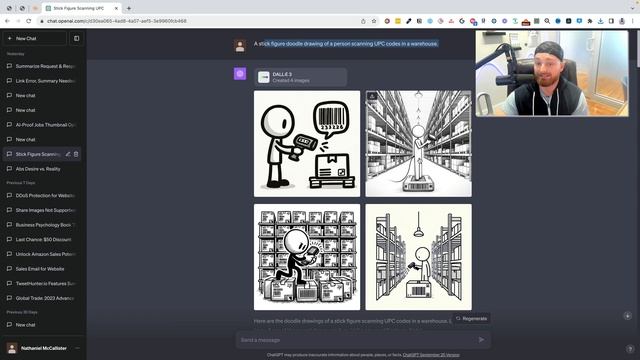Close the Stick Figure Scanning UPC tab
The image size is (640, 360).
coord(116,8)
